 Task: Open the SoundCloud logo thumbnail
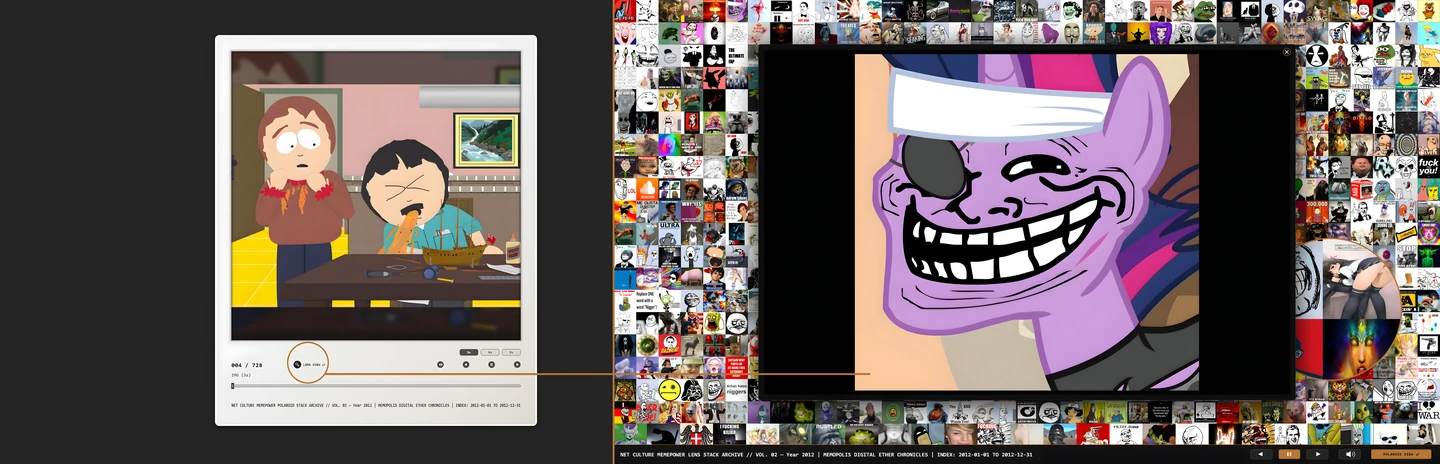[x=648, y=188]
